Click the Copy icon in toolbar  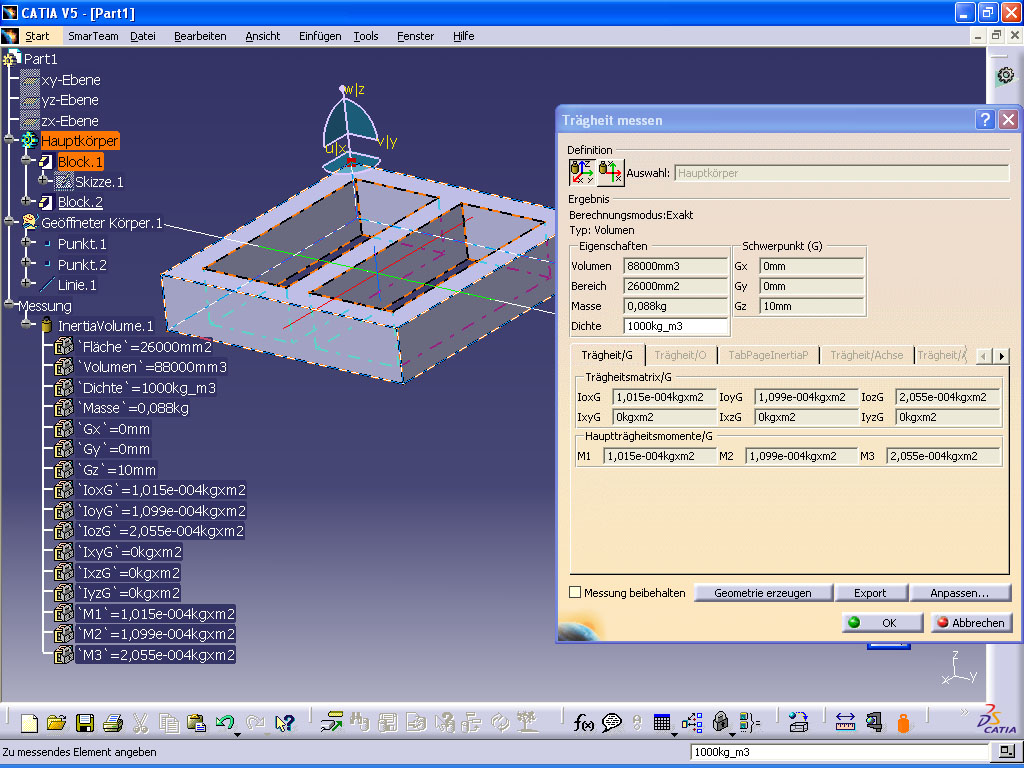pyautogui.click(x=168, y=722)
